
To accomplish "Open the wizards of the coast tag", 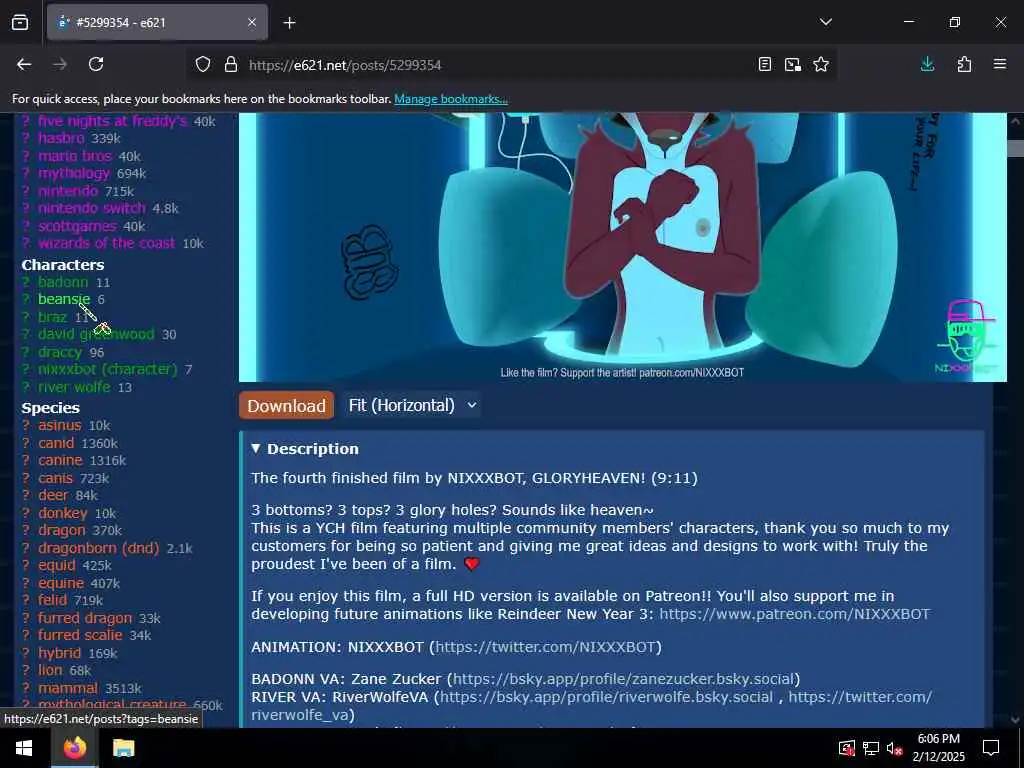I will point(106,243).
